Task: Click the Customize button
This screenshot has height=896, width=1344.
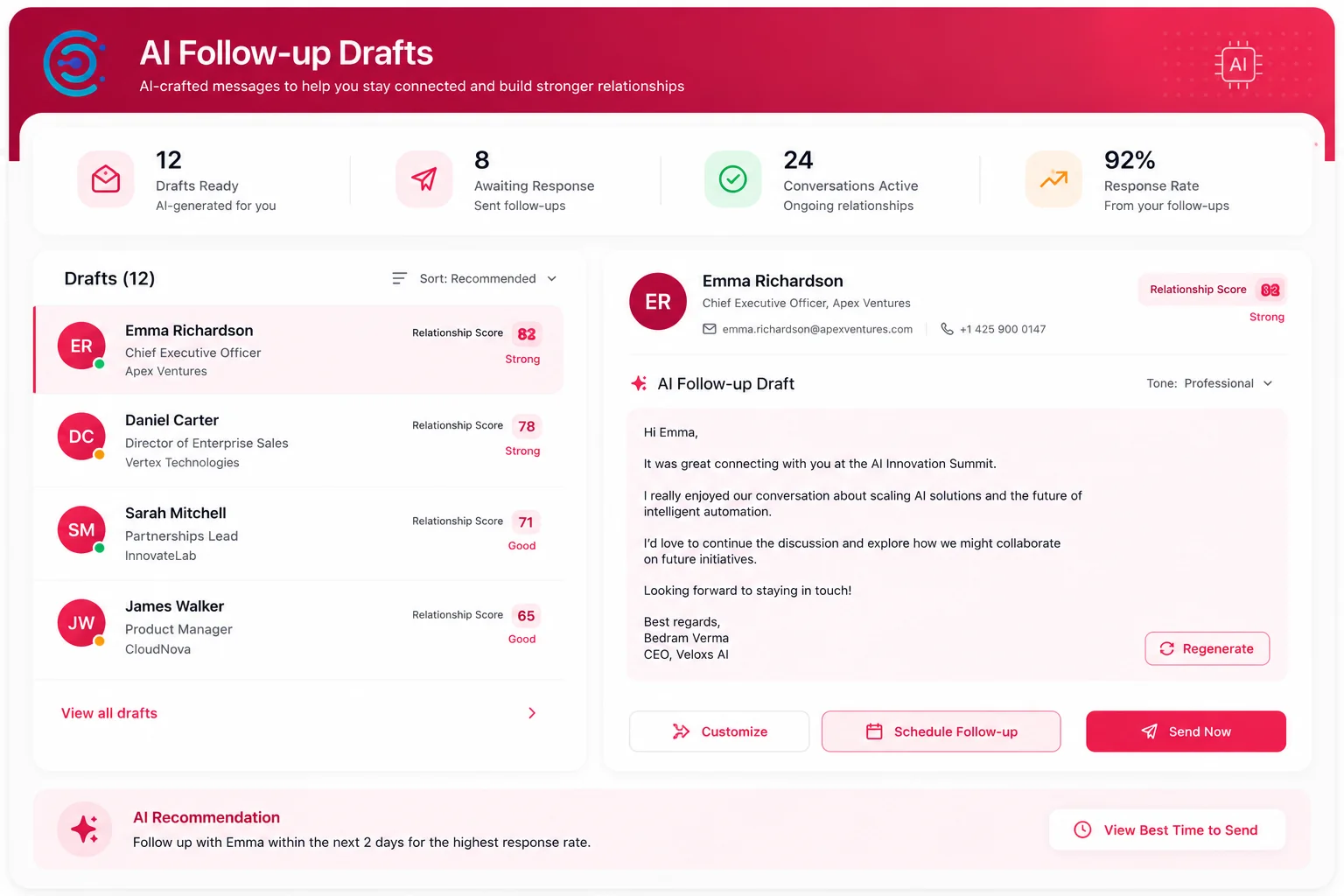Action: pyautogui.click(x=719, y=731)
